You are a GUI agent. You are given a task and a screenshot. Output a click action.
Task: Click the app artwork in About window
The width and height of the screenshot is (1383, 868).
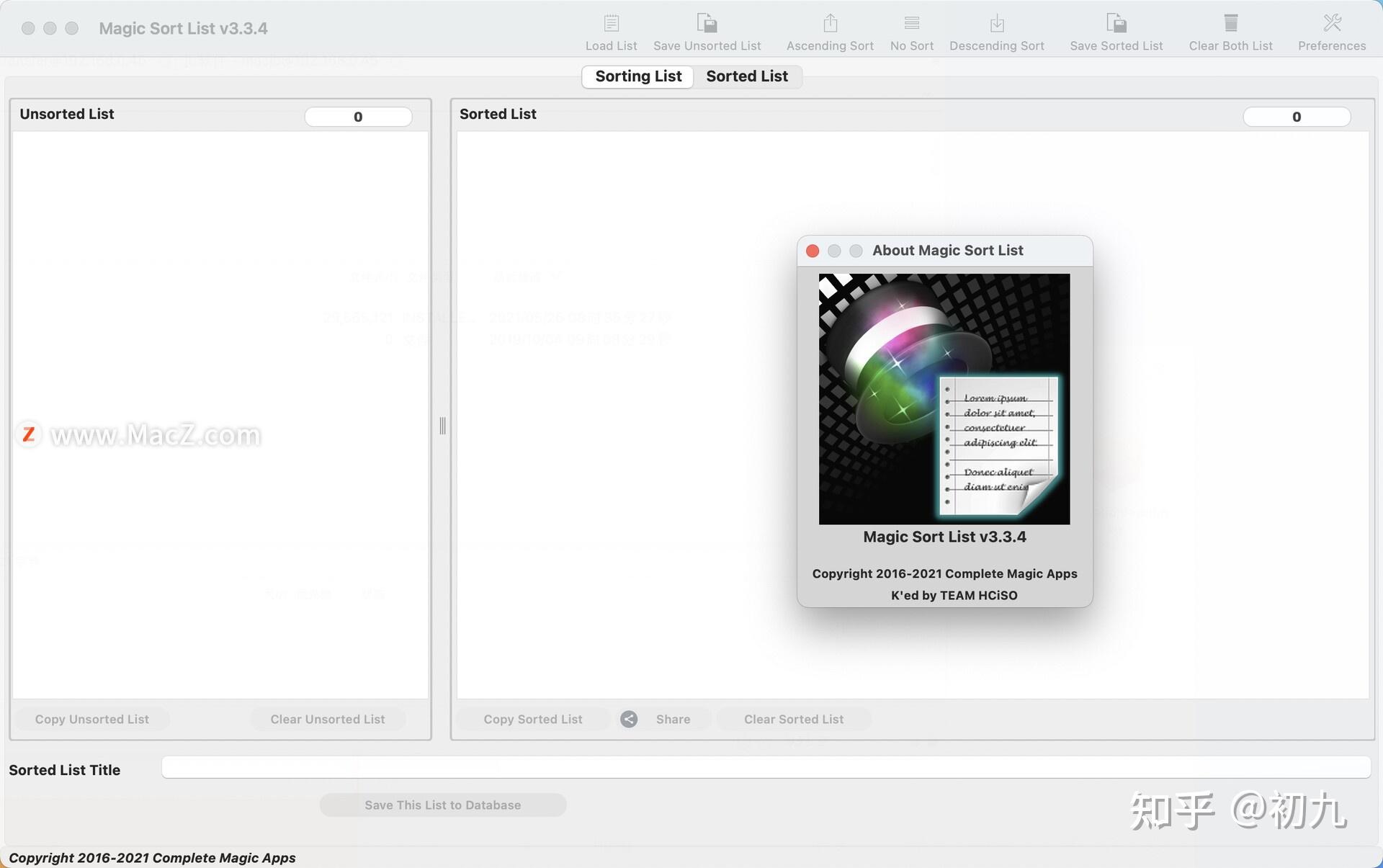click(944, 399)
